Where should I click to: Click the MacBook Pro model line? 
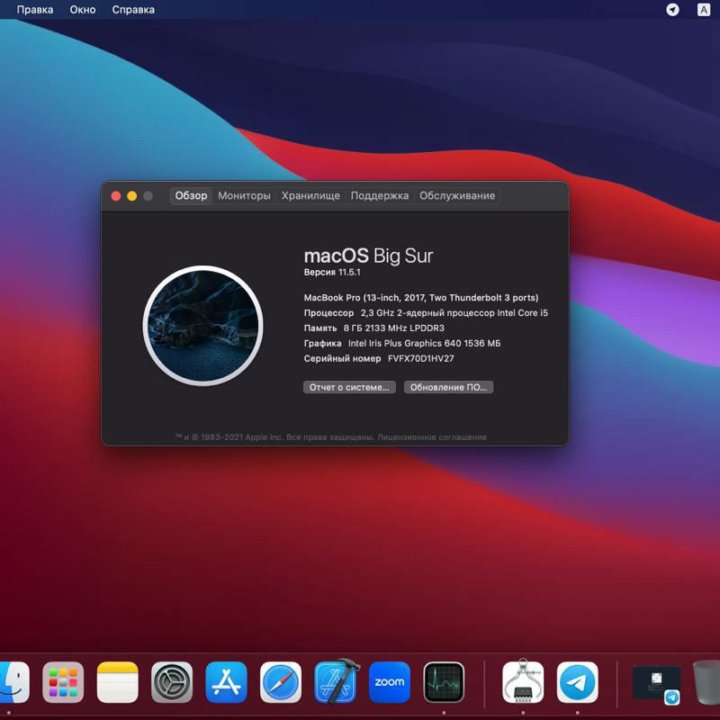421,298
